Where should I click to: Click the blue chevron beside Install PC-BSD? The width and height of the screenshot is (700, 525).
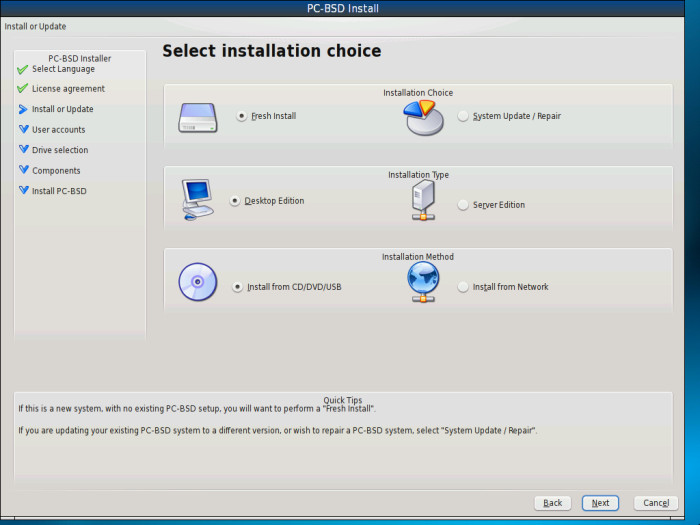[24, 190]
